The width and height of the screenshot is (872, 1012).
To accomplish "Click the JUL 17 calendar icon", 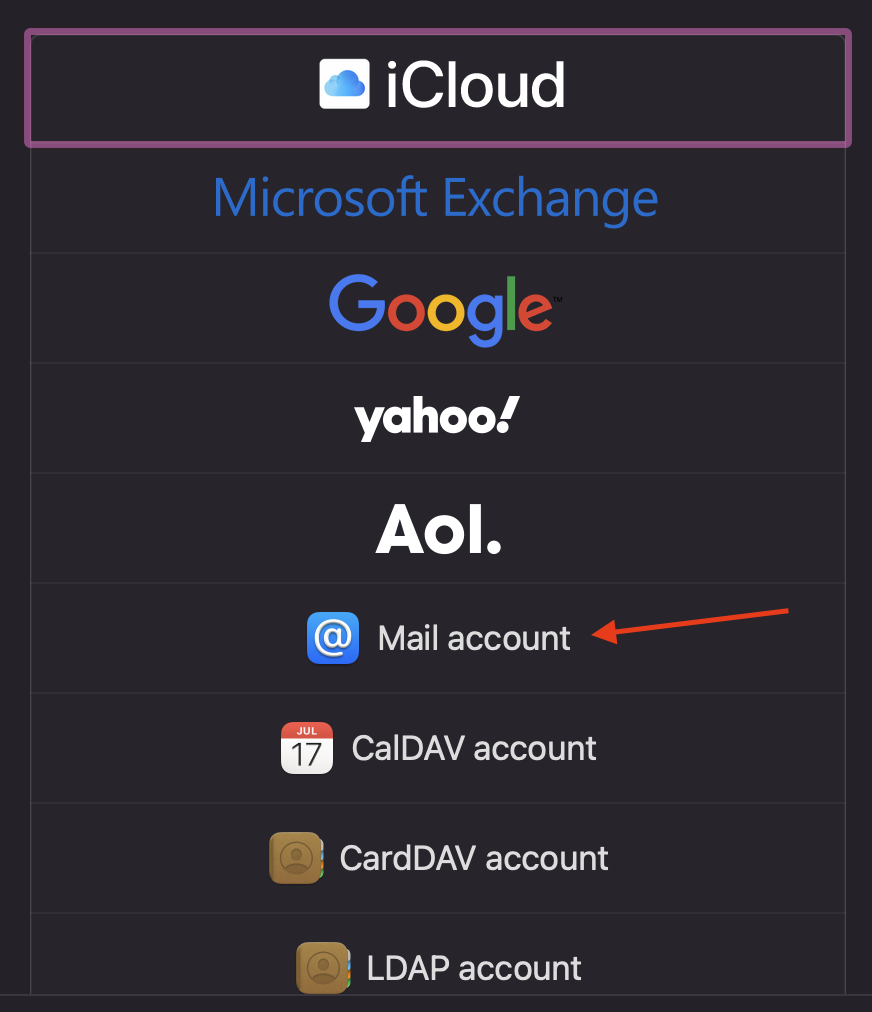I will tap(307, 748).
